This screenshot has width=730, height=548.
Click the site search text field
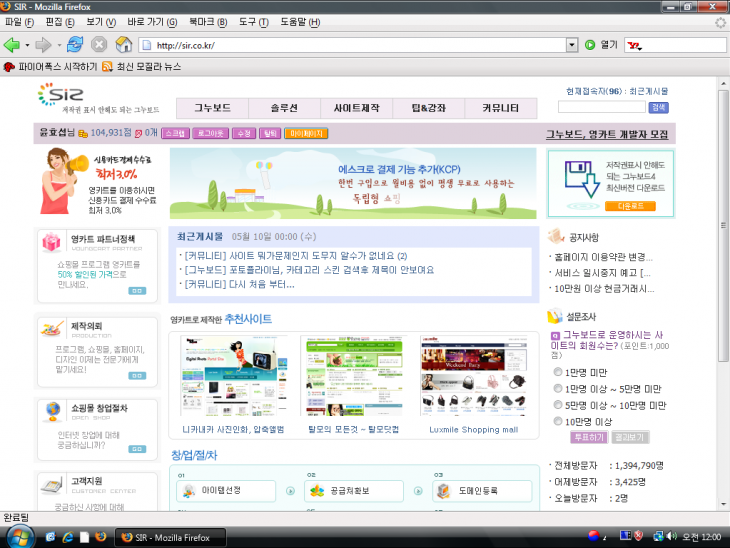(x=602, y=107)
